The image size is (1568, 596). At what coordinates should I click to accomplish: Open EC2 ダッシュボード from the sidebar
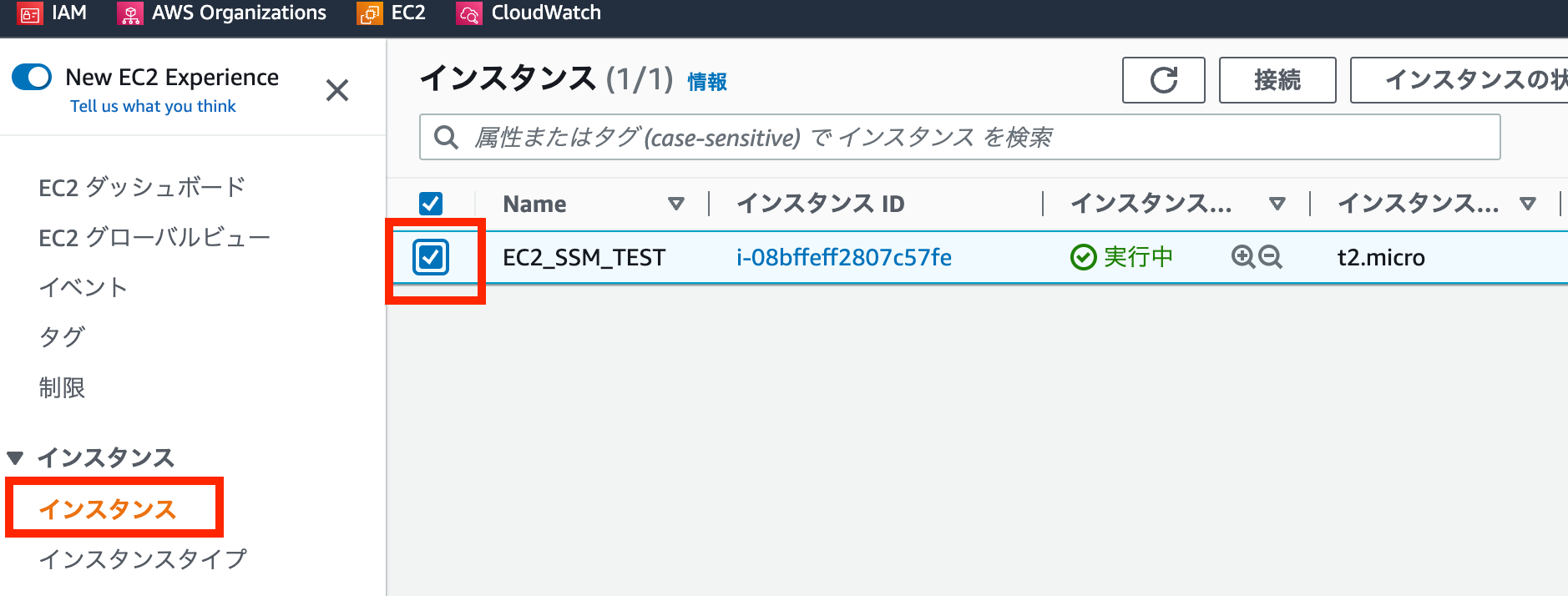(142, 187)
